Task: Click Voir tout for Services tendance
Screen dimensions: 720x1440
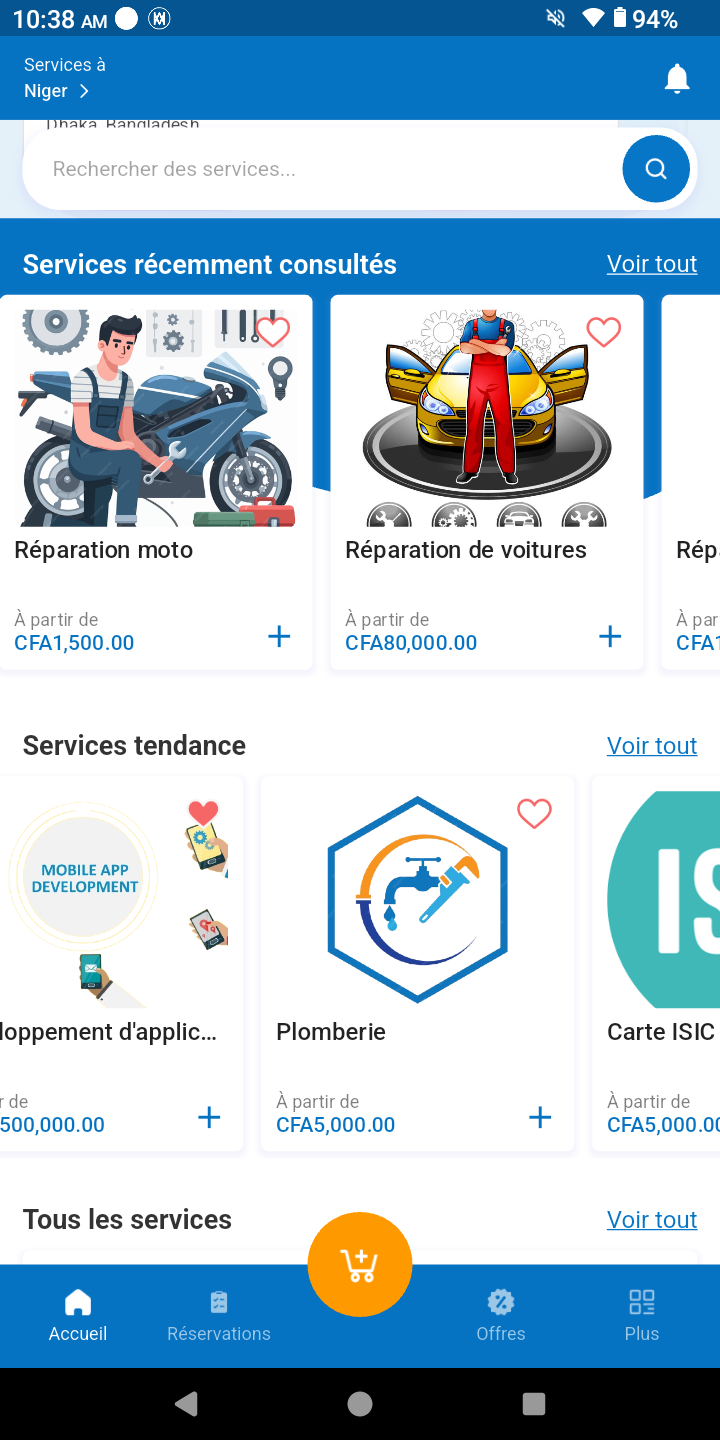Action: (652, 745)
